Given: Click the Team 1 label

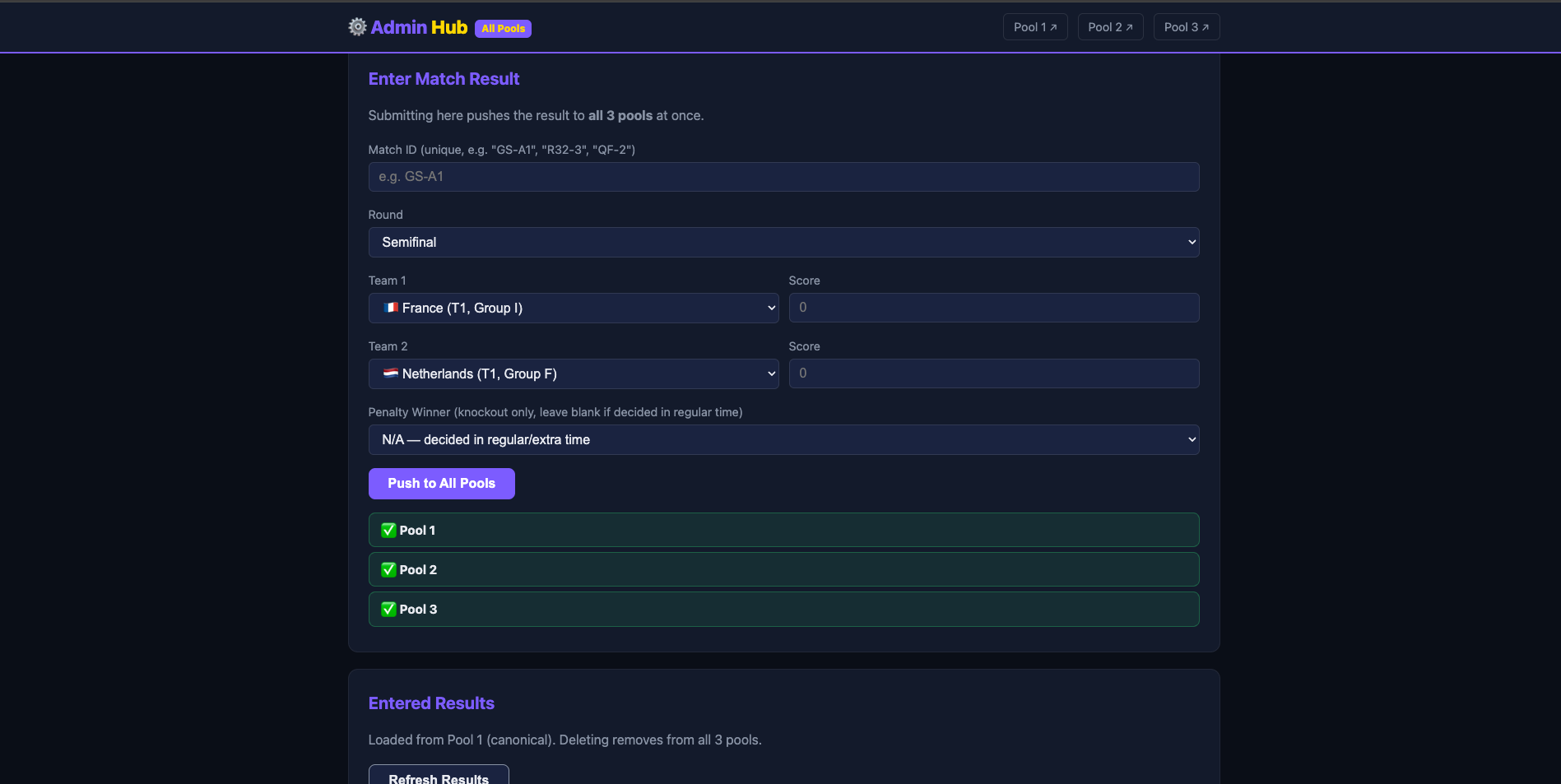Looking at the screenshot, I should click(387, 281).
